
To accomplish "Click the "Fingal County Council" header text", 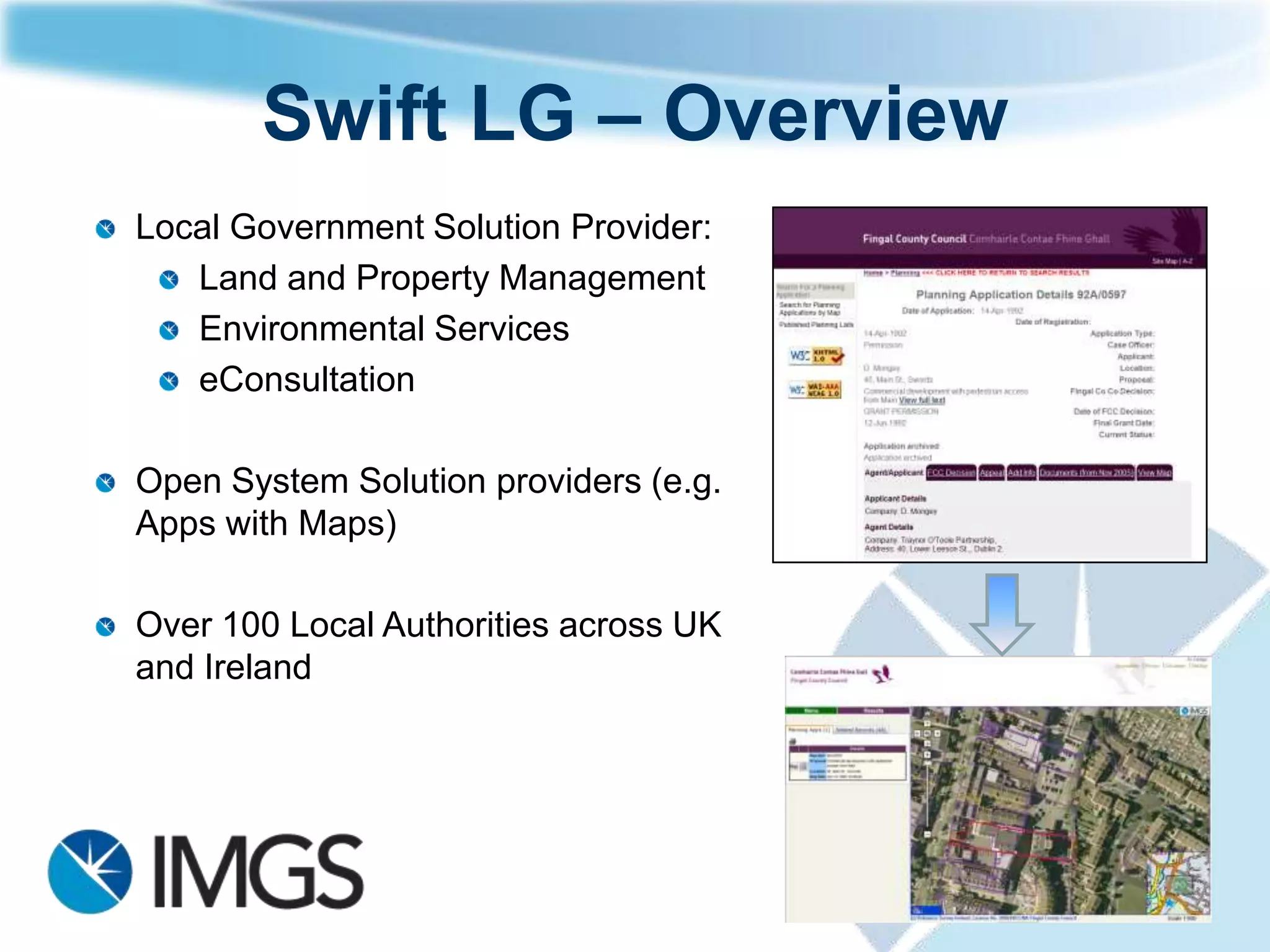I will [914, 239].
